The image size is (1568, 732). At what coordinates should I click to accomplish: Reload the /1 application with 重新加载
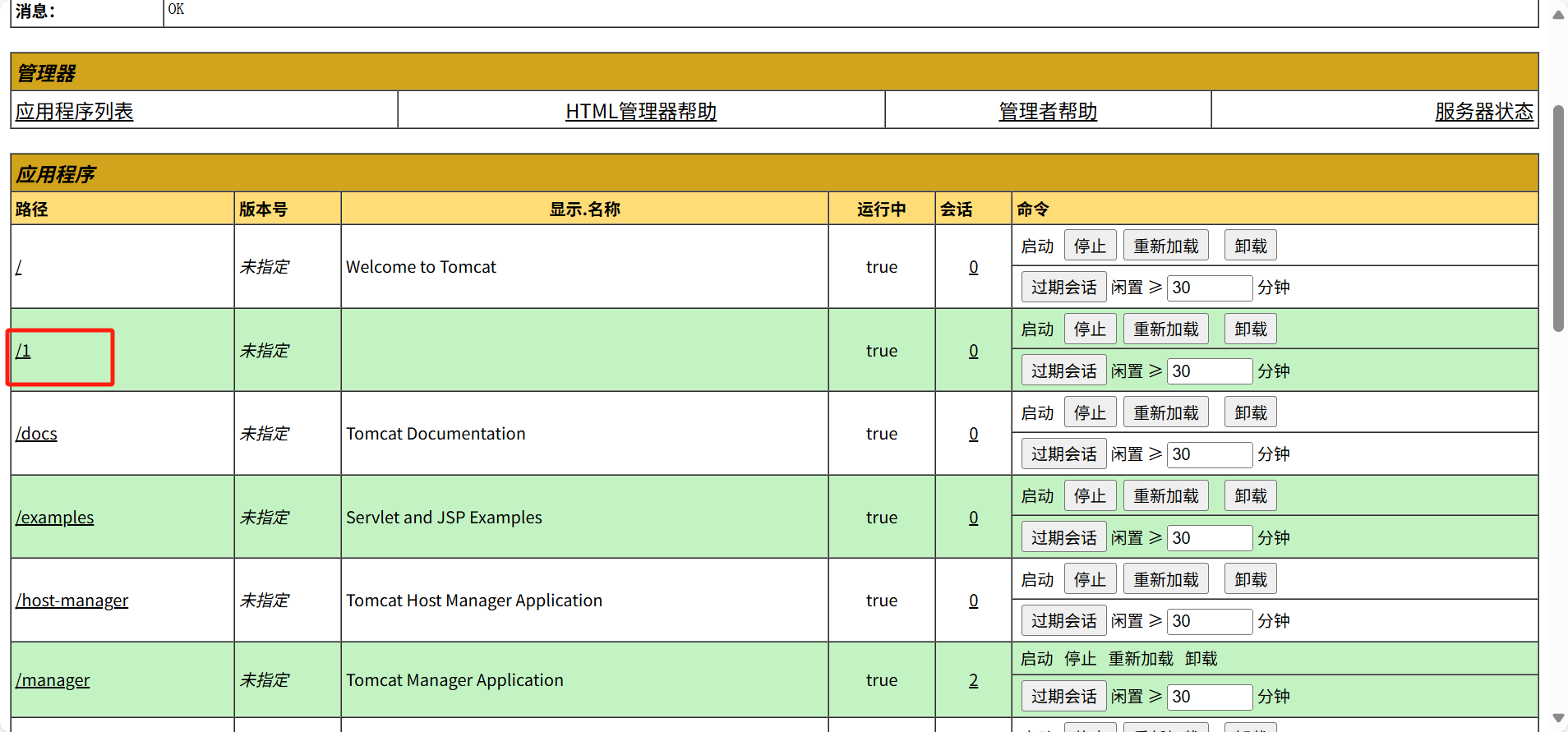(1166, 329)
